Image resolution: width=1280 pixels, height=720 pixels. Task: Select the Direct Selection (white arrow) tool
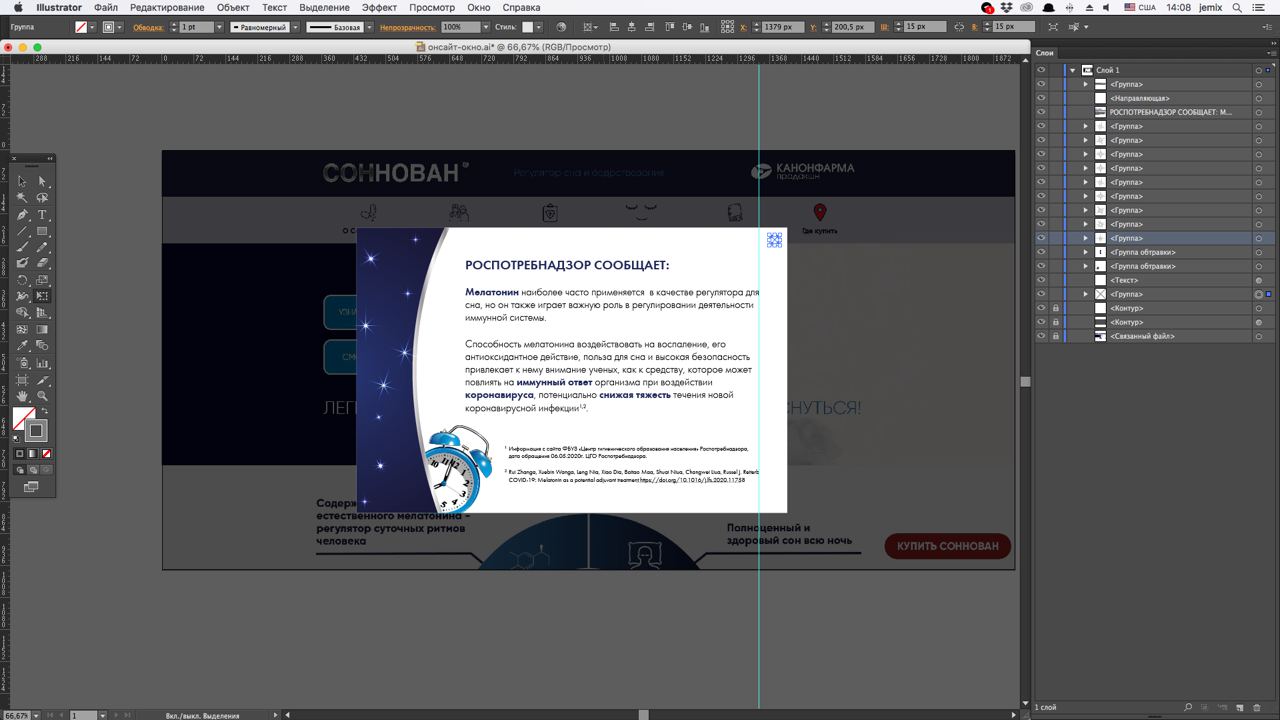point(42,181)
